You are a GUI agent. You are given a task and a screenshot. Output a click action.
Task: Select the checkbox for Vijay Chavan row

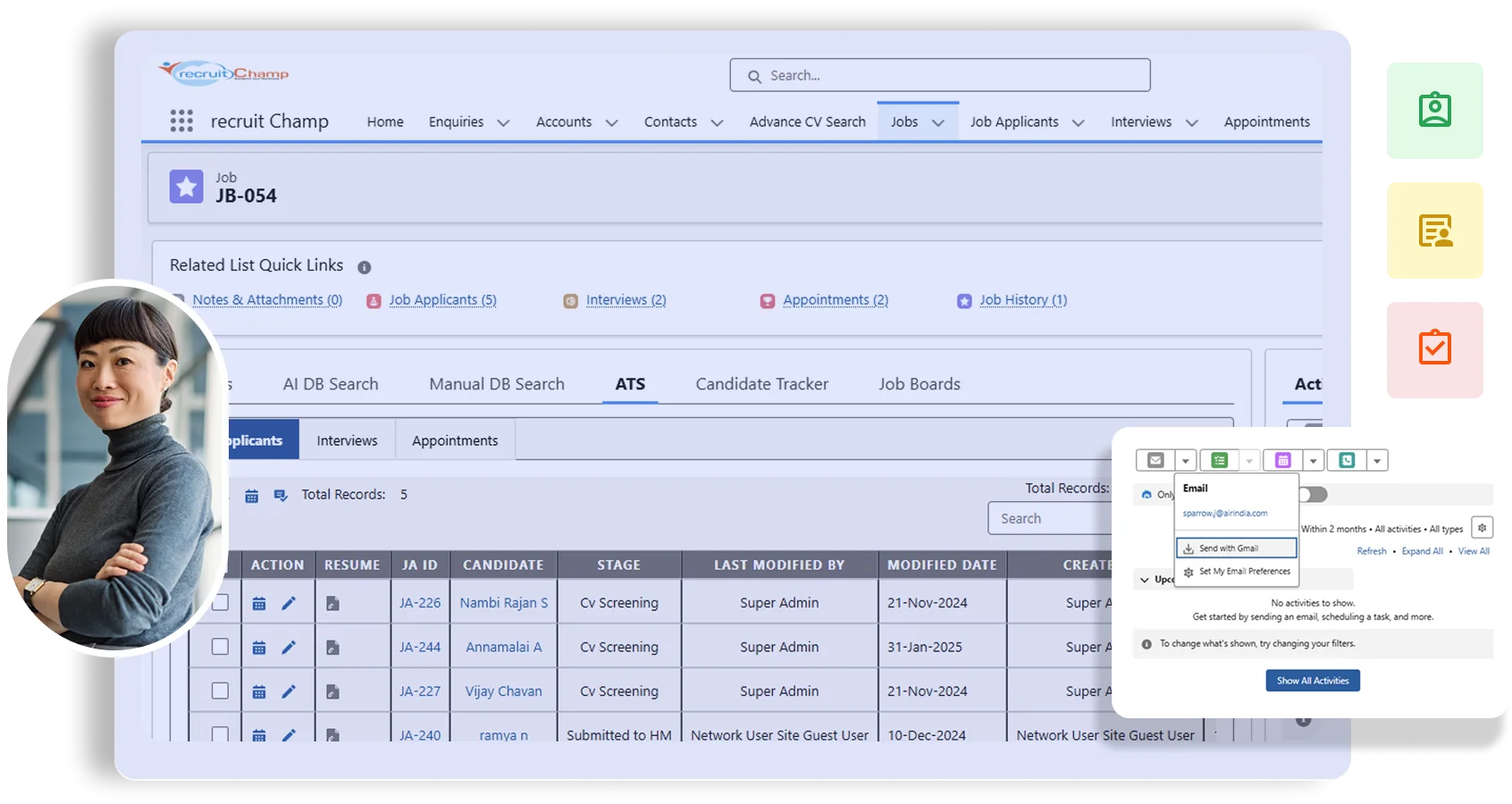(220, 691)
